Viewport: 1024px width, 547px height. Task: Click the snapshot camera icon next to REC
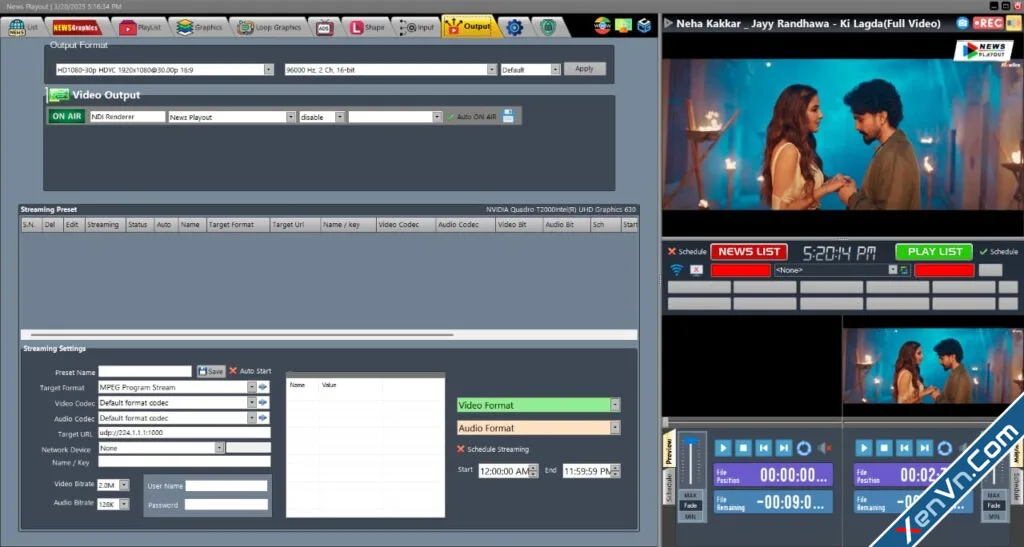pos(962,23)
